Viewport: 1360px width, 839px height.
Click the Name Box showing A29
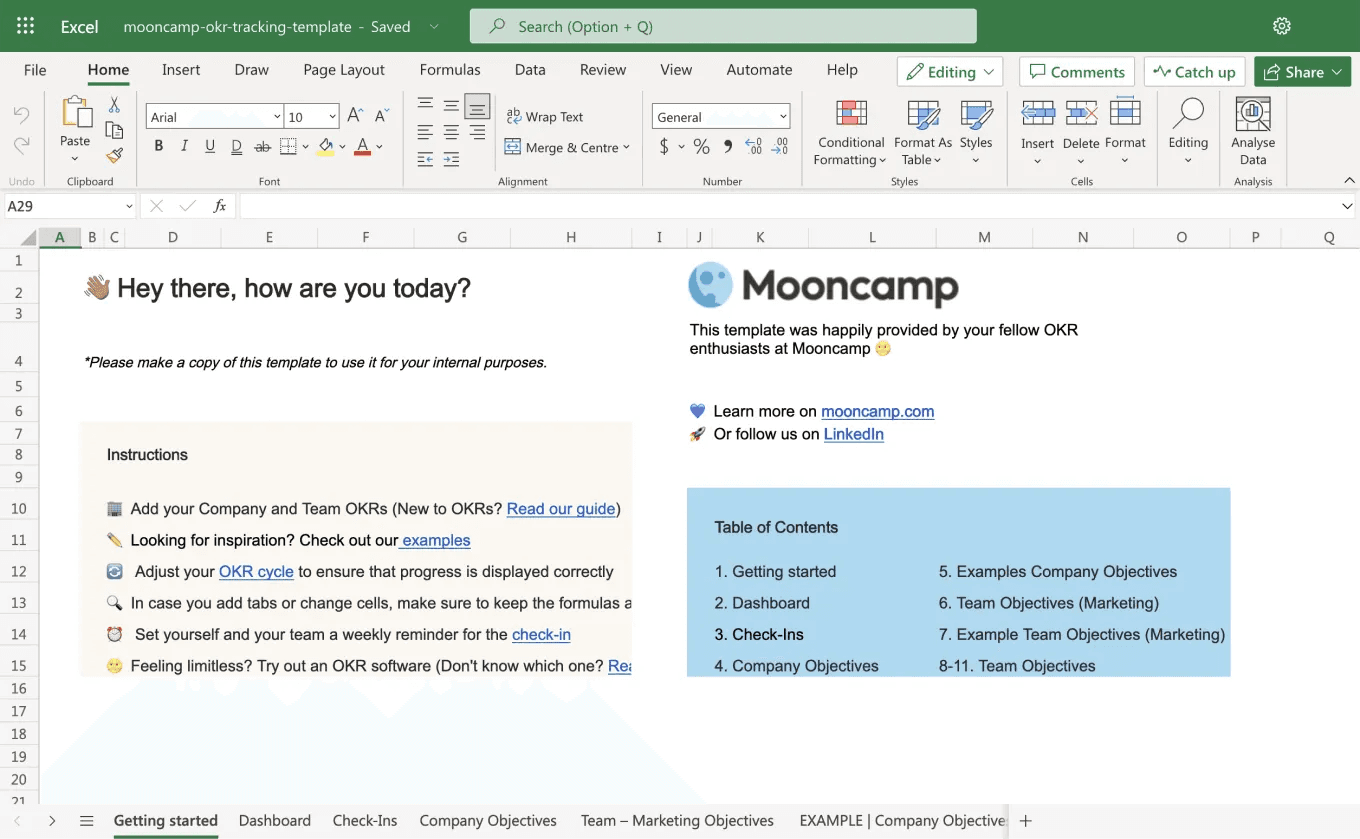click(x=60, y=205)
